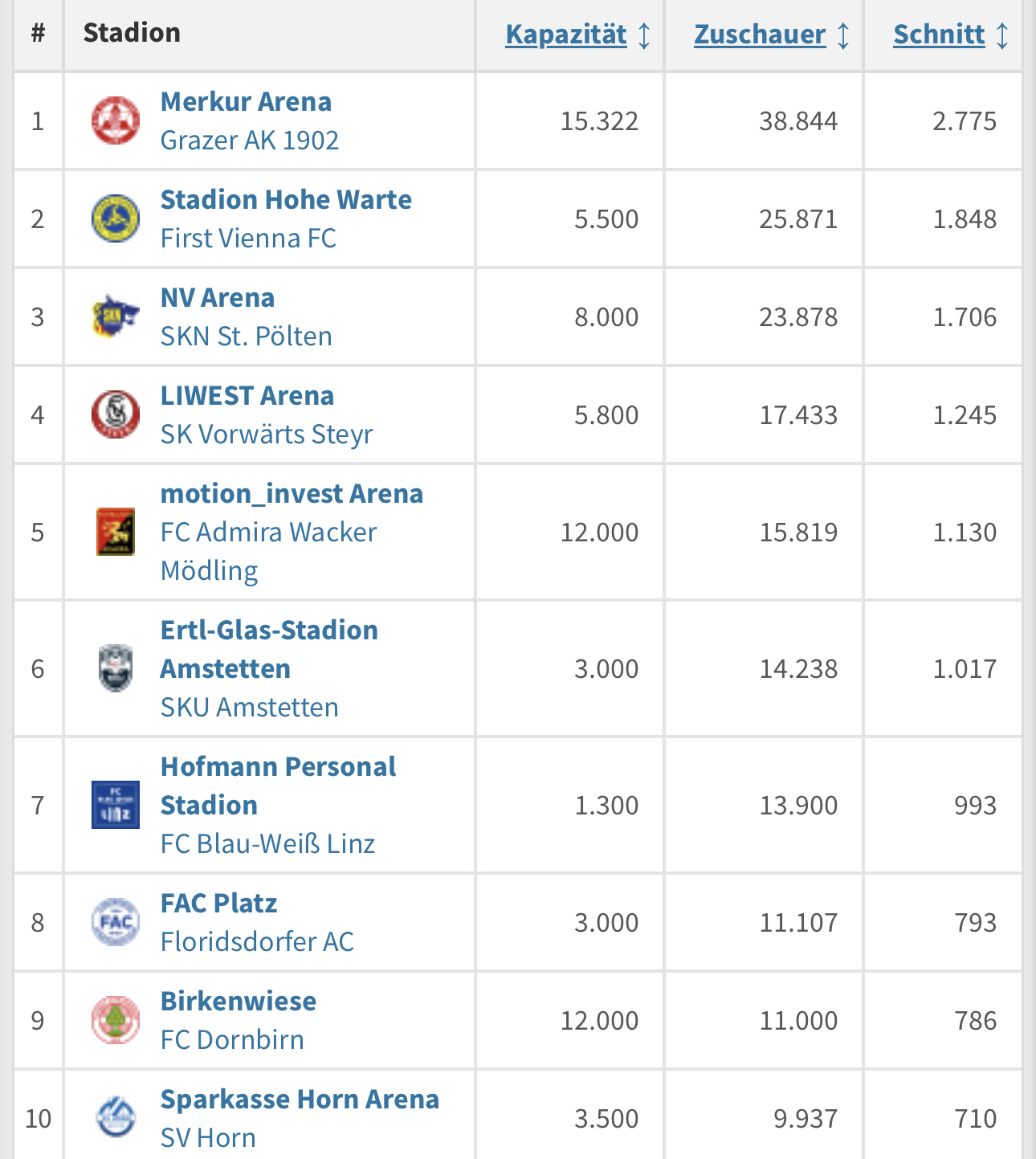Open the Merkur Arena stadium link
Image resolution: width=1036 pixels, height=1159 pixels.
point(246,102)
